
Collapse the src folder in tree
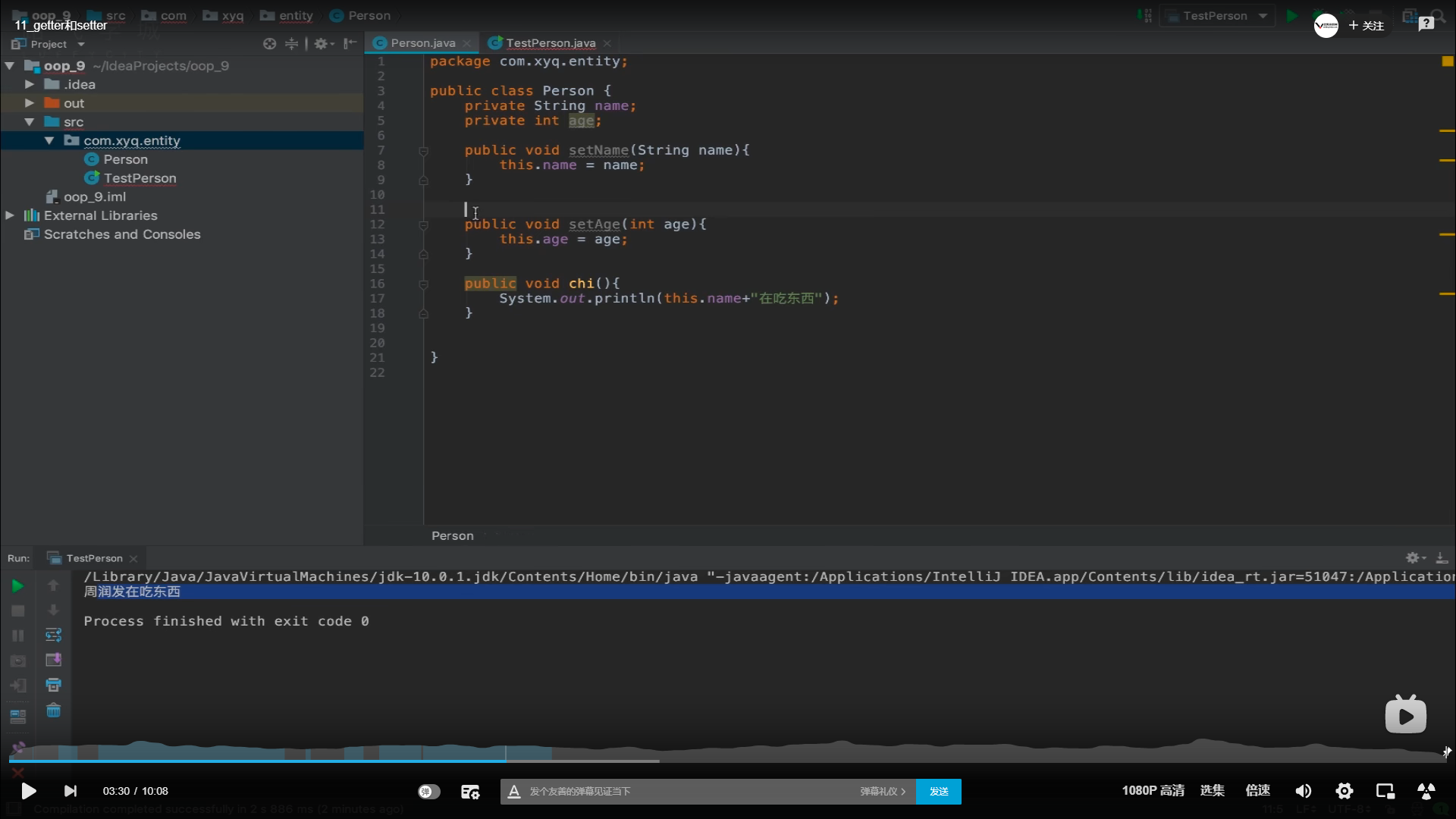(30, 122)
